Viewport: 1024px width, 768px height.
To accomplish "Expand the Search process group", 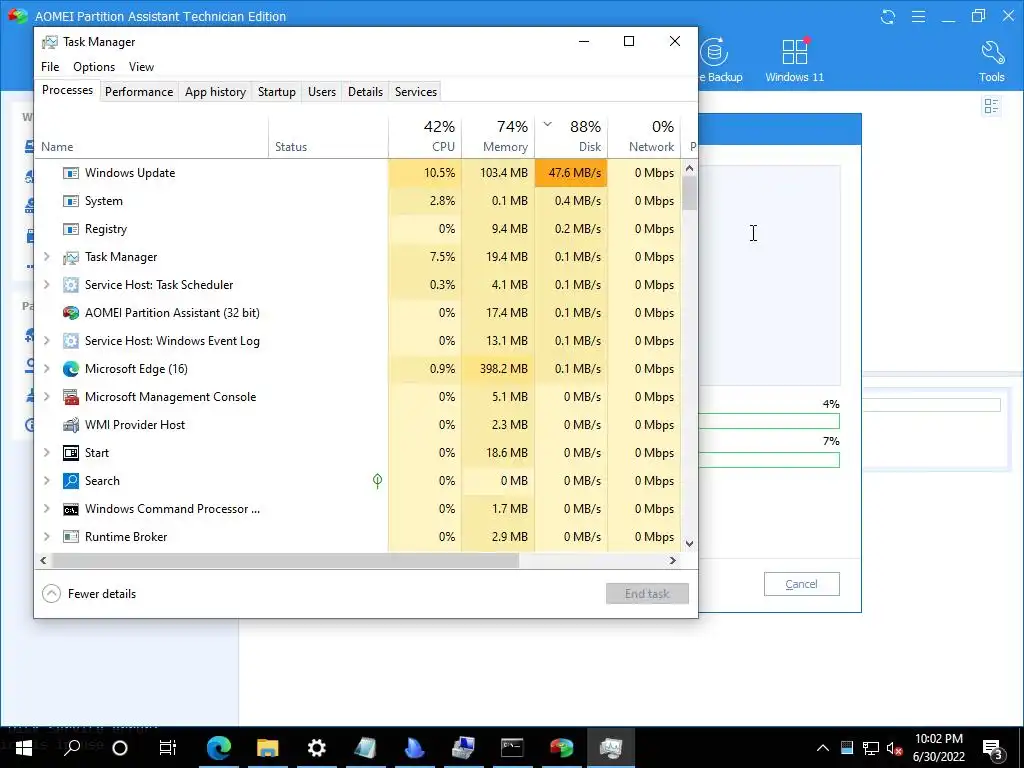I will coord(46,481).
